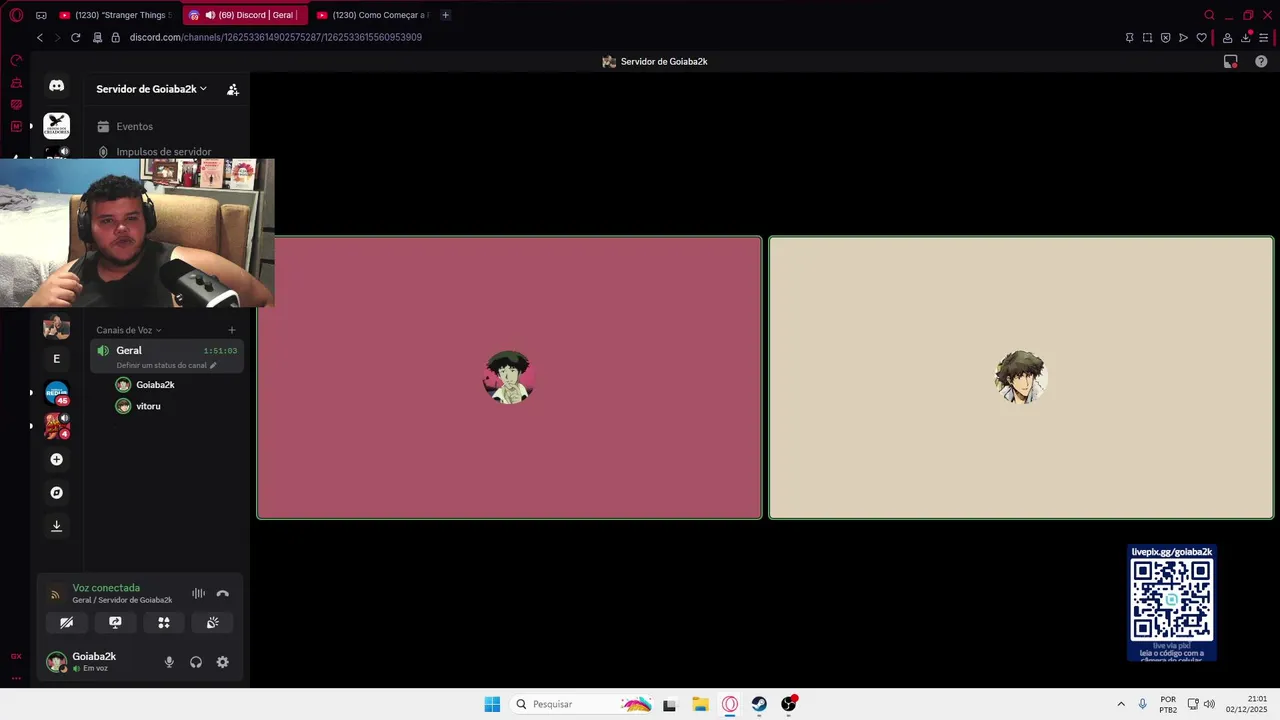This screenshot has width=1280, height=720.
Task: Open browser profile icon
Action: [1227, 38]
